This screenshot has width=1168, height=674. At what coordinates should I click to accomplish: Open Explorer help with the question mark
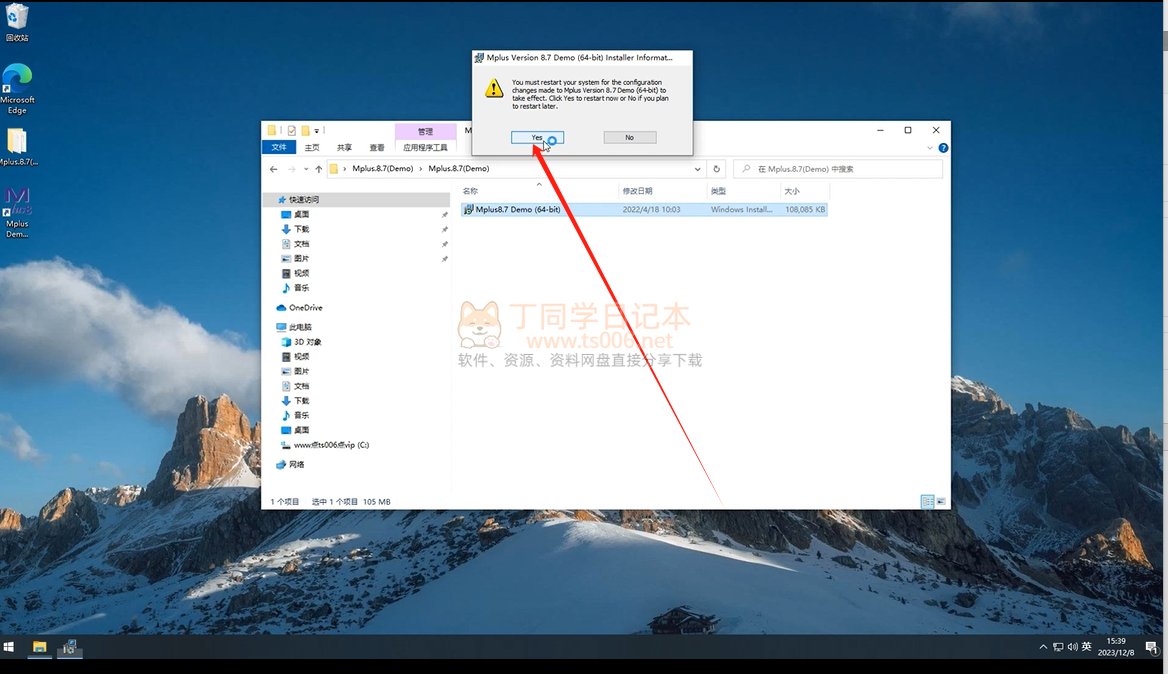pyautogui.click(x=943, y=148)
